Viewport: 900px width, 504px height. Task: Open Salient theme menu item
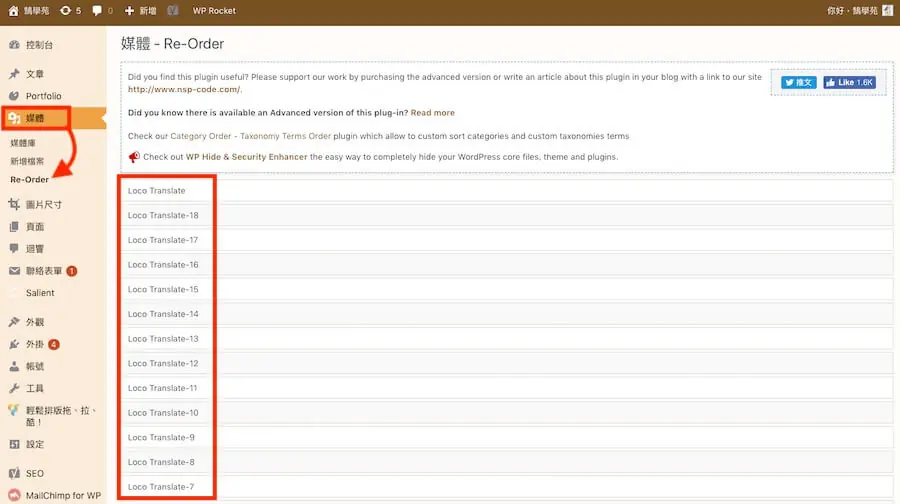coord(40,293)
